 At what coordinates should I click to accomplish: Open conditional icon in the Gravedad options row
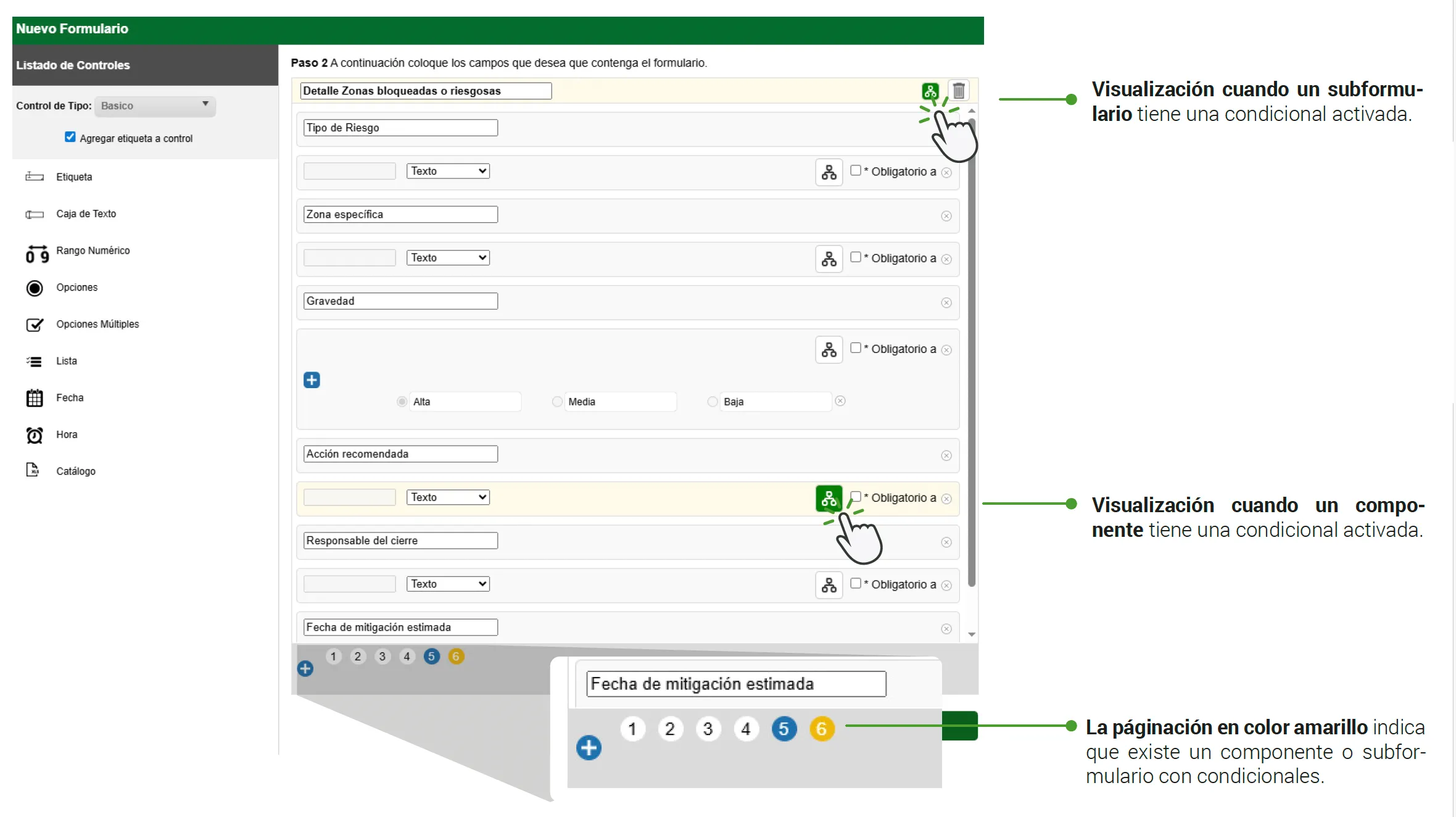click(x=829, y=349)
